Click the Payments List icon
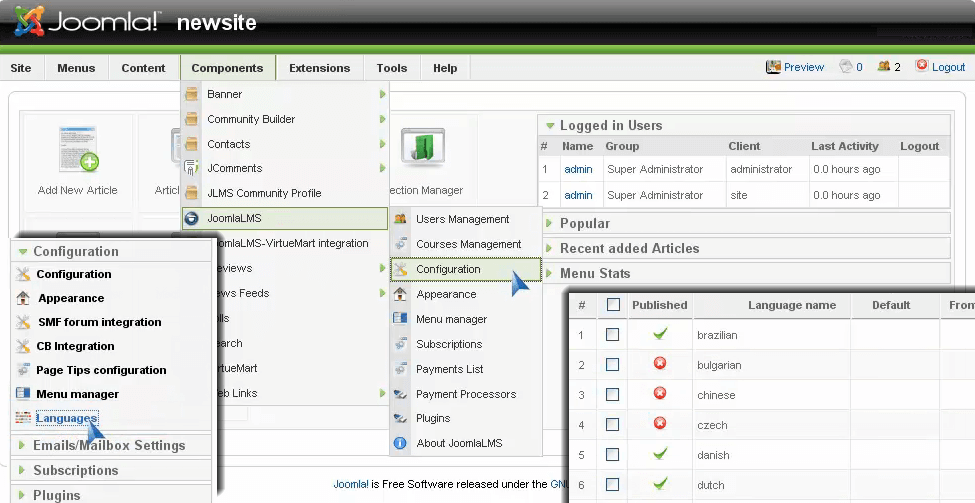This screenshot has height=503, width=975. pyautogui.click(x=400, y=369)
